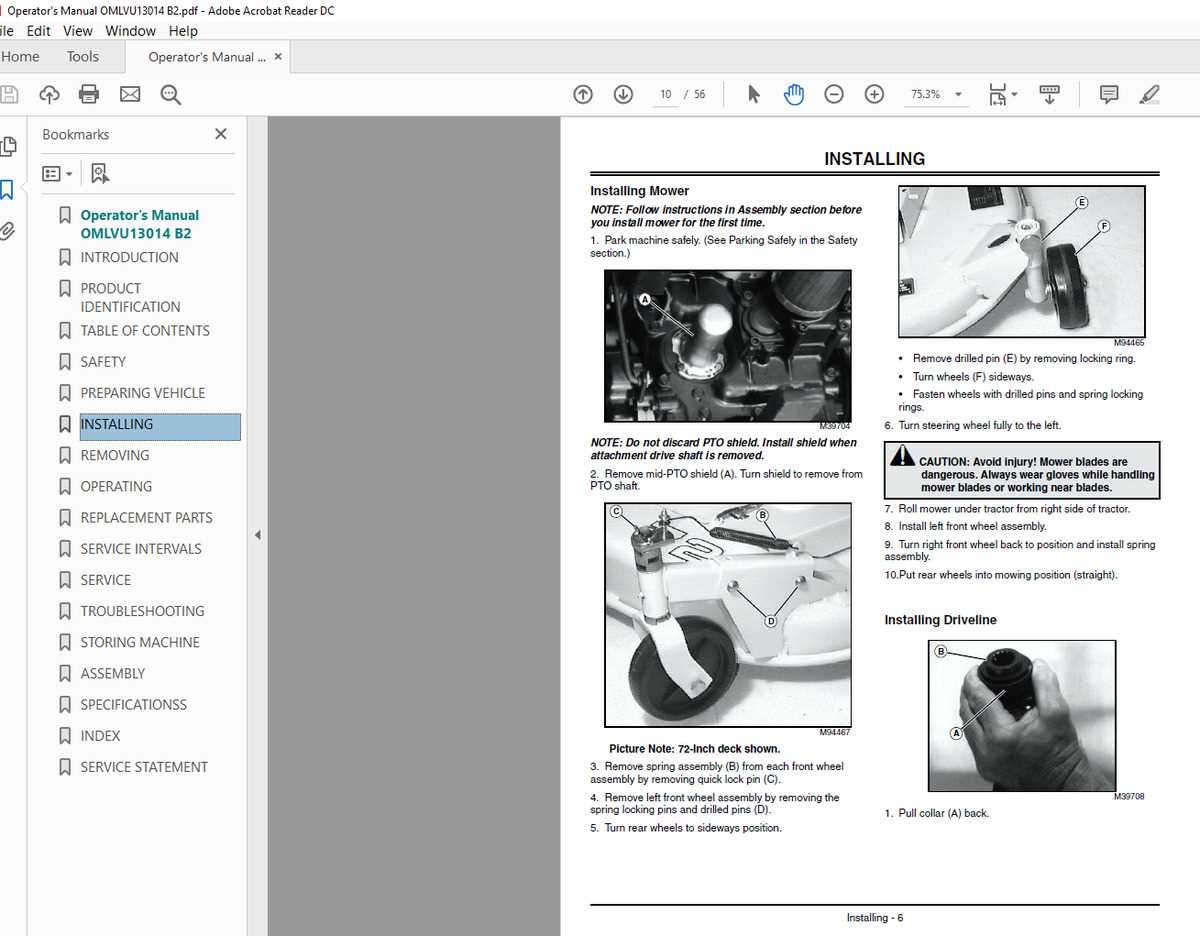This screenshot has width=1200, height=936.
Task: Close the Bookmarks panel
Action: point(221,134)
